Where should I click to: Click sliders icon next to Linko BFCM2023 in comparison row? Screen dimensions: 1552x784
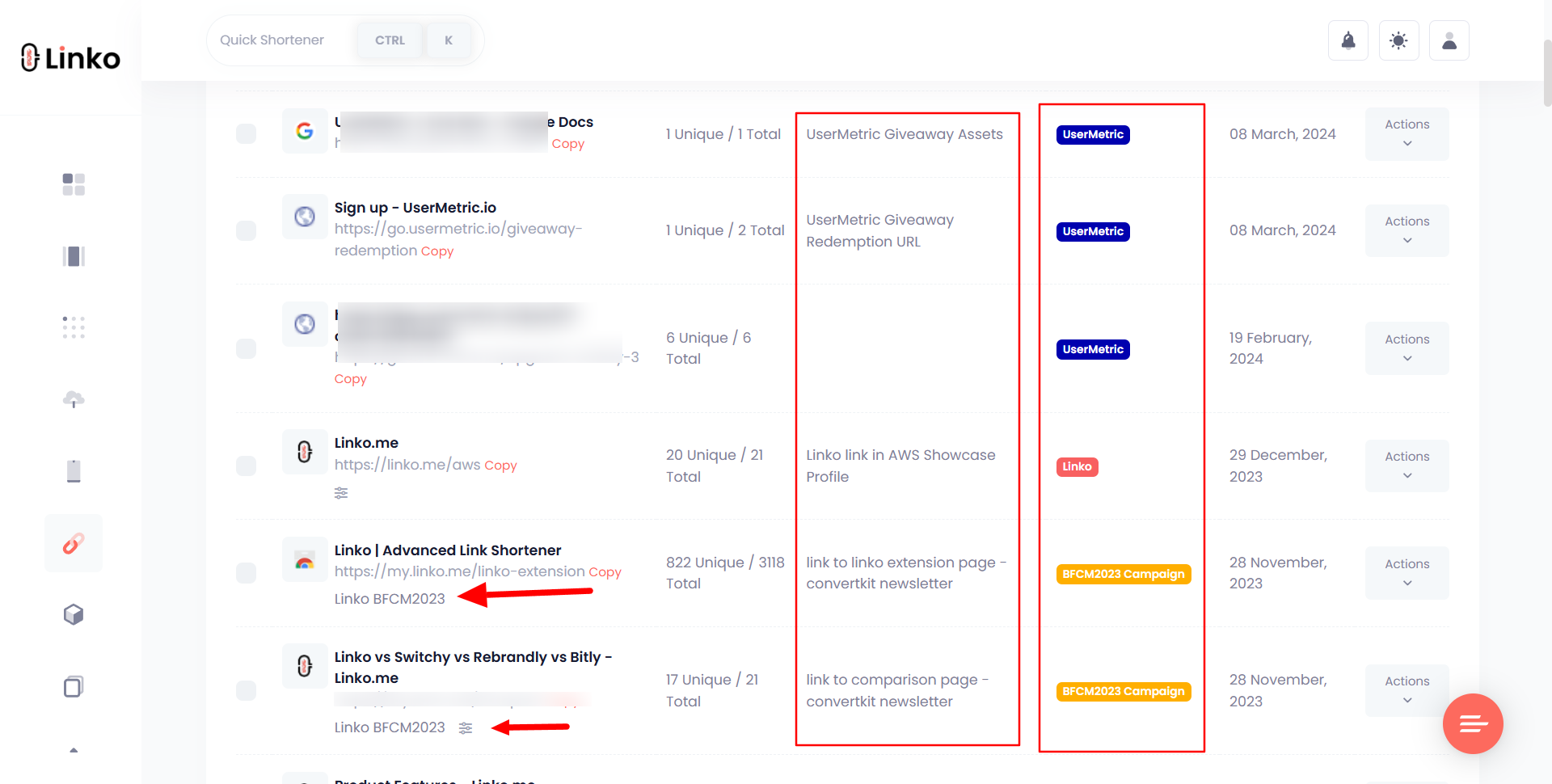(x=466, y=727)
